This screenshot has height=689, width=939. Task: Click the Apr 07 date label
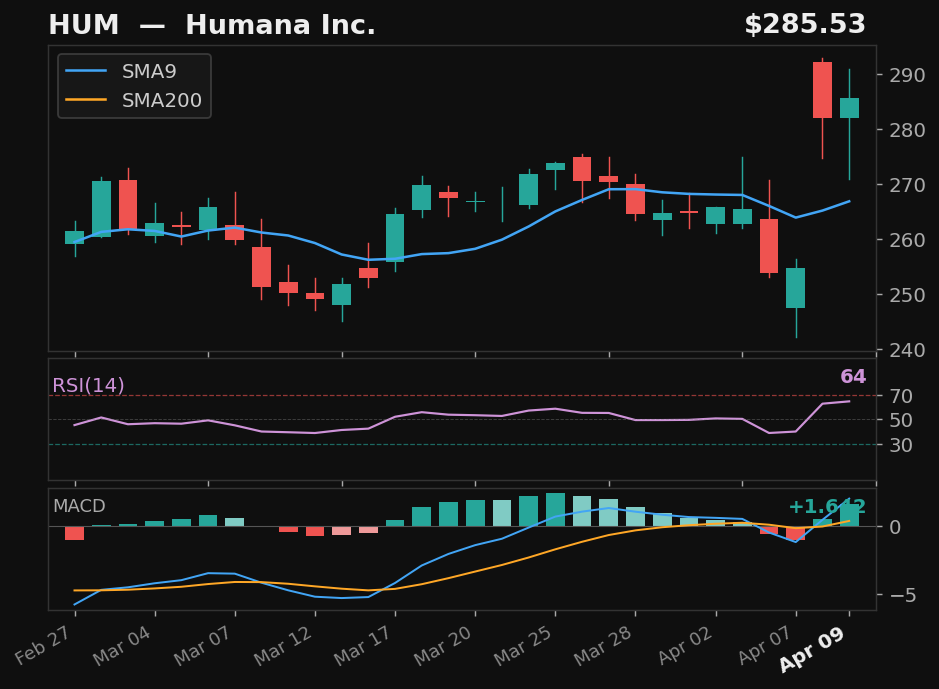click(765, 646)
